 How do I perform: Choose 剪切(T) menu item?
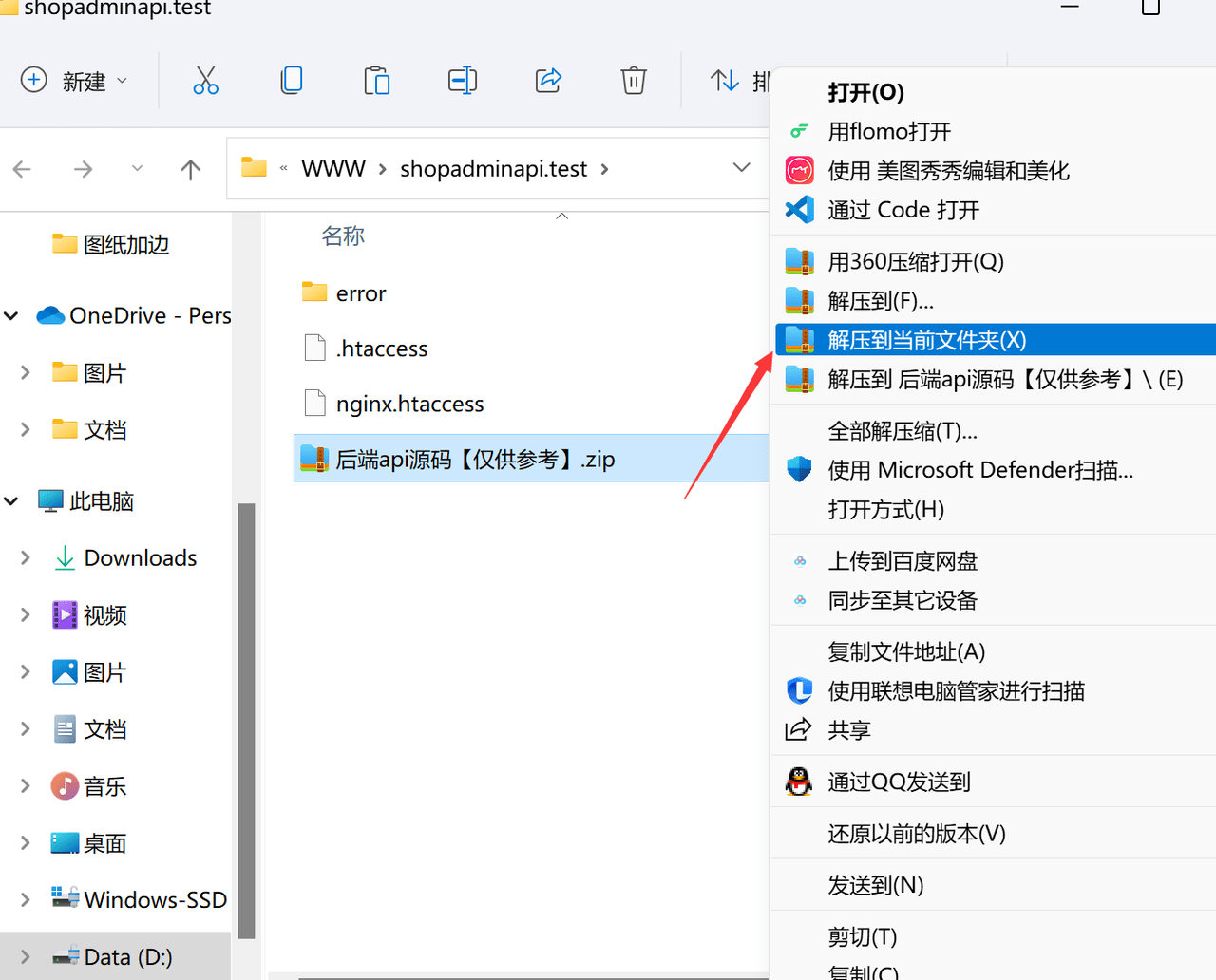(993, 936)
